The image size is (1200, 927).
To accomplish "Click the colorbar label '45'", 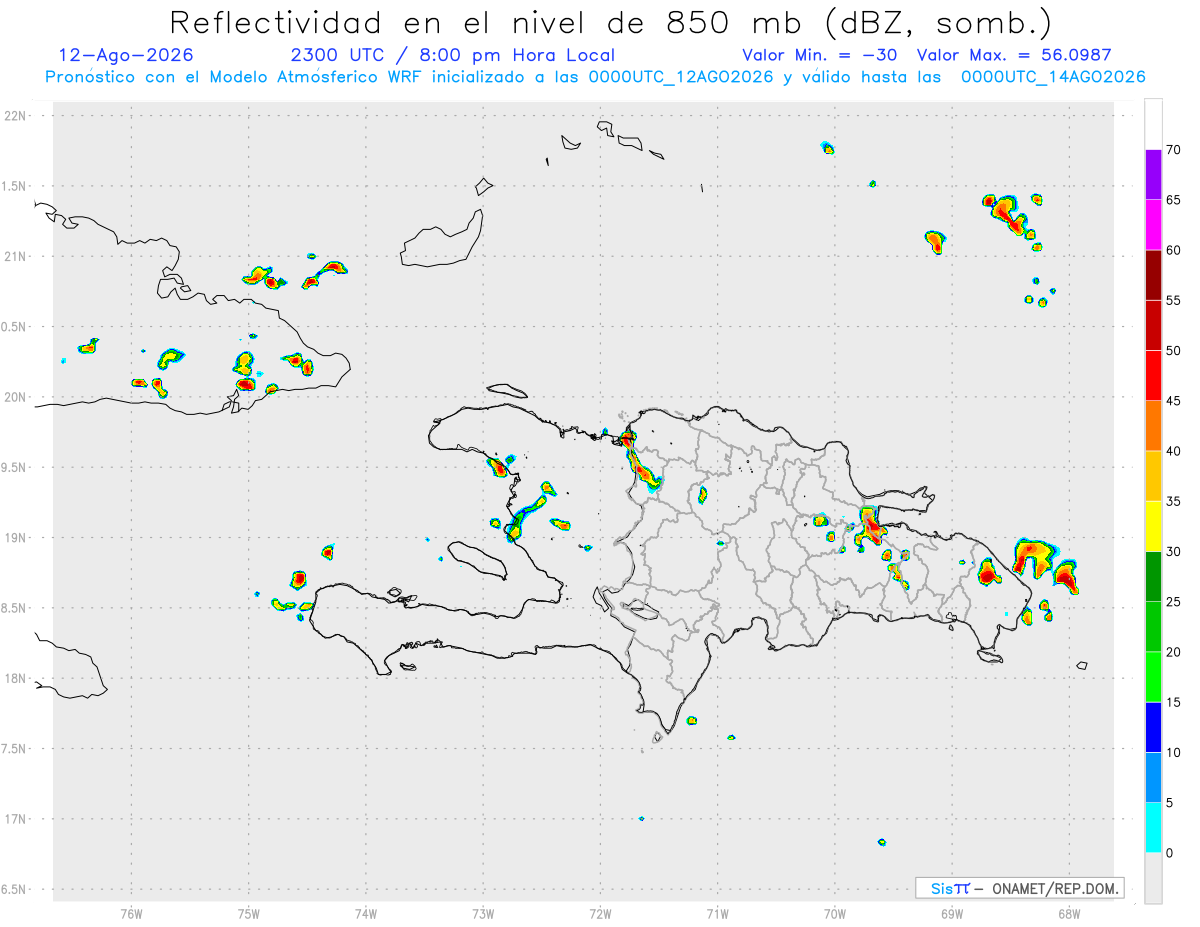I will click(x=1173, y=401).
